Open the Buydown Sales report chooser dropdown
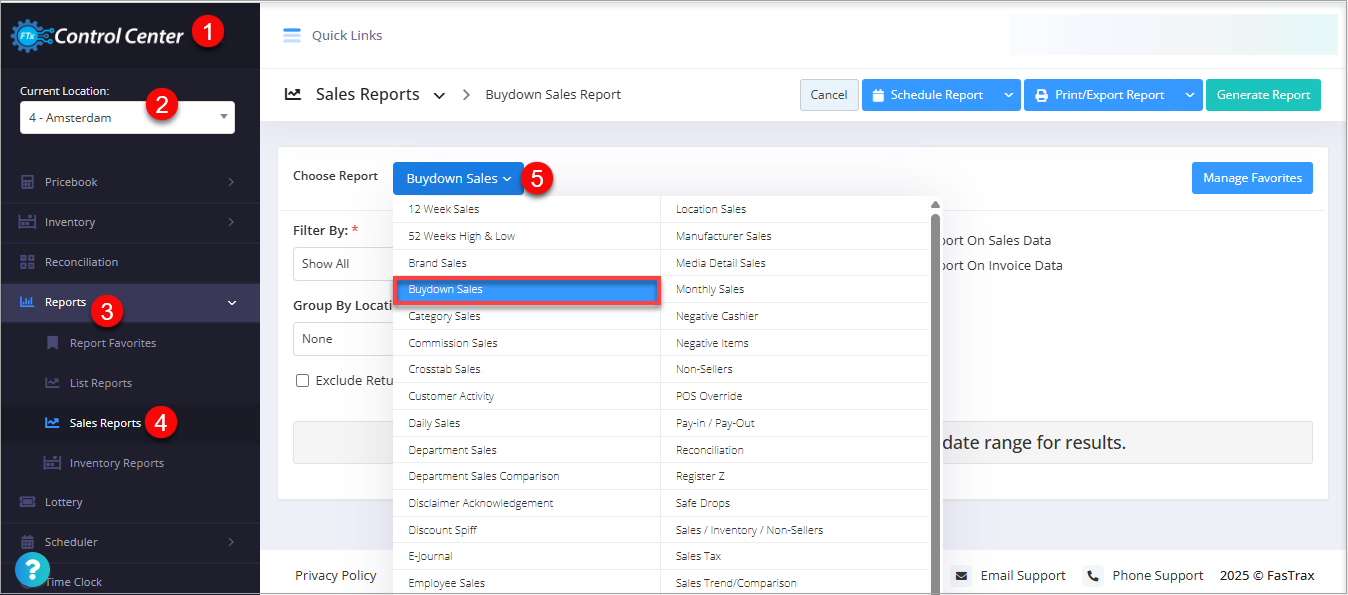1348x595 pixels. pos(458,178)
